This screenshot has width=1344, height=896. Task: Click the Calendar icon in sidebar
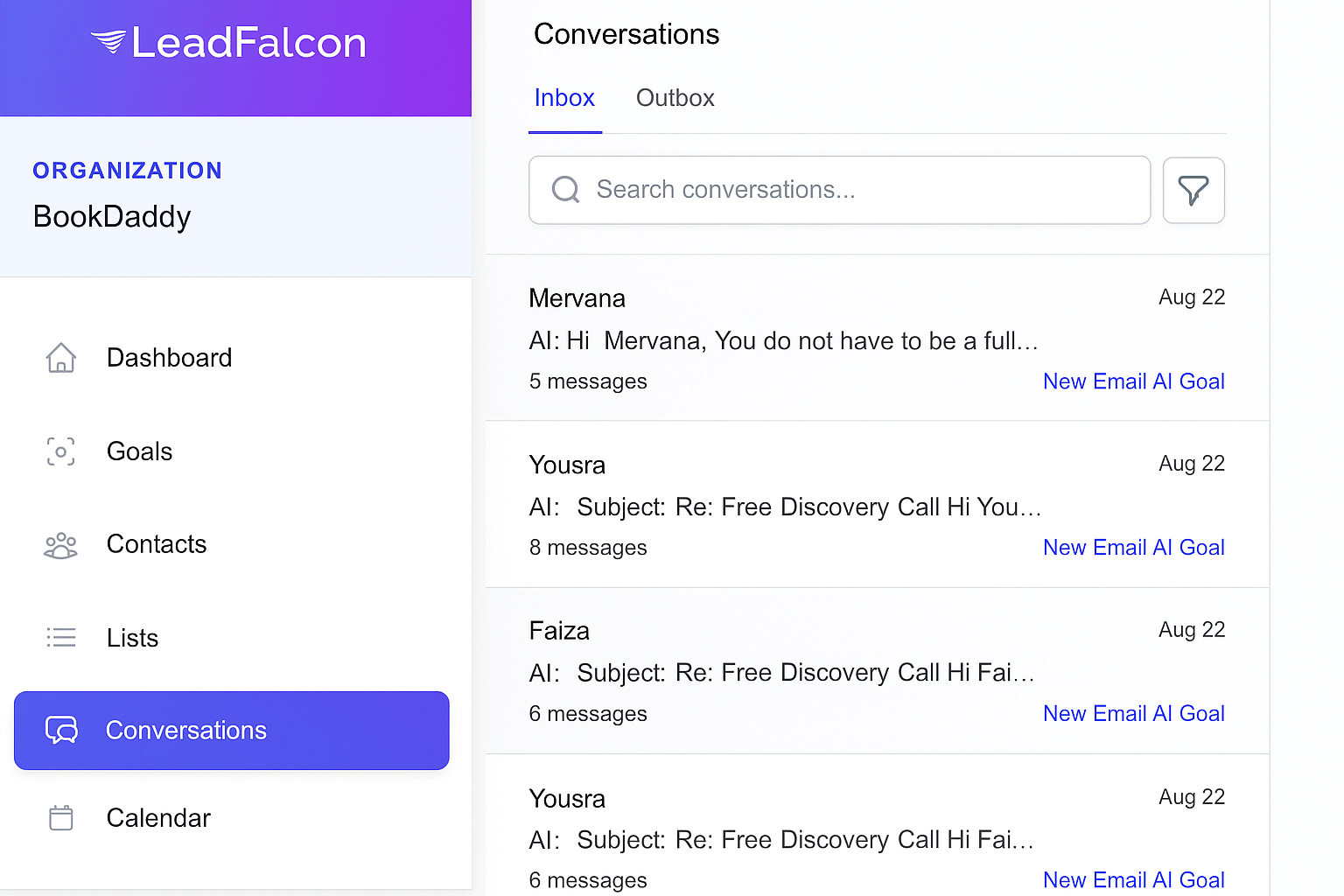[60, 818]
